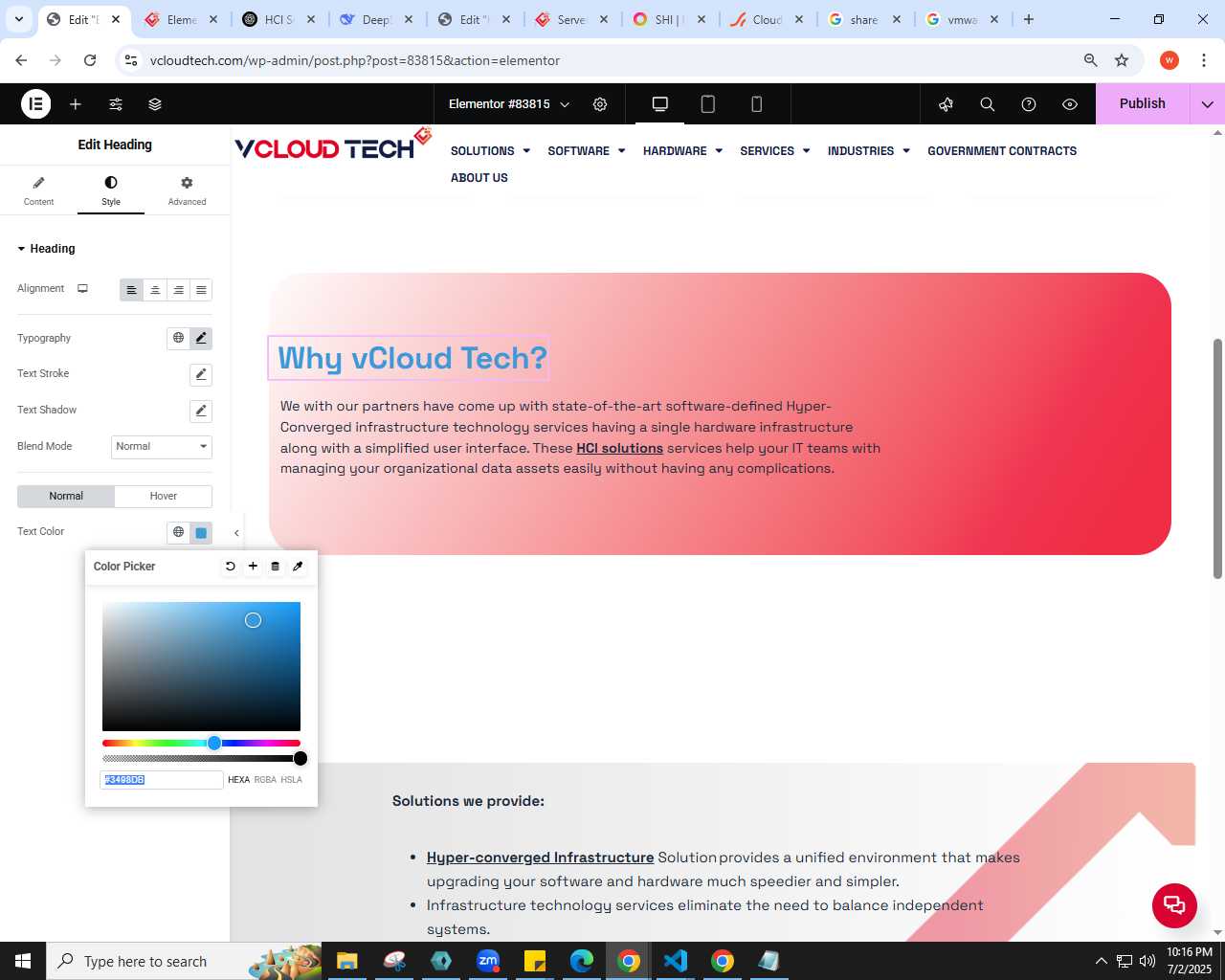Set alignment to right
1225x980 pixels.
coord(178,290)
